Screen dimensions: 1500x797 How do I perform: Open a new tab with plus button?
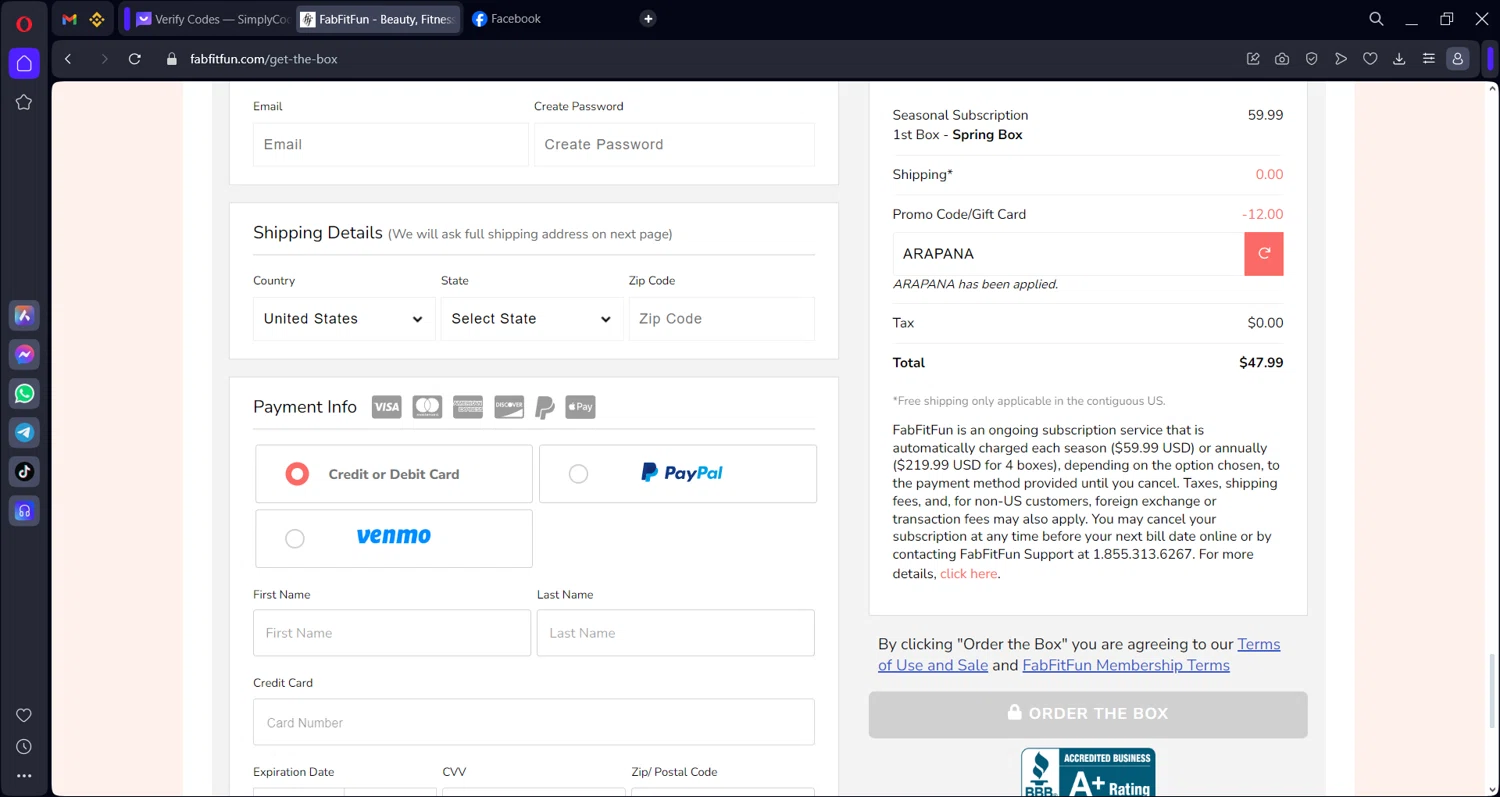tap(648, 19)
